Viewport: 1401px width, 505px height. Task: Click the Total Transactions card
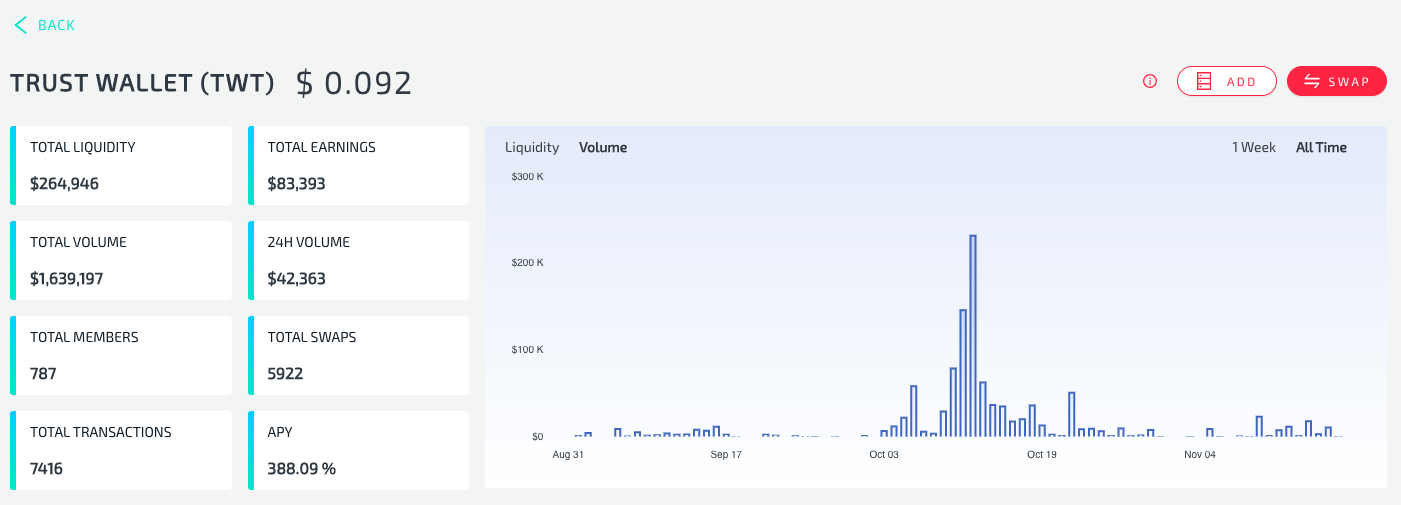(121, 450)
